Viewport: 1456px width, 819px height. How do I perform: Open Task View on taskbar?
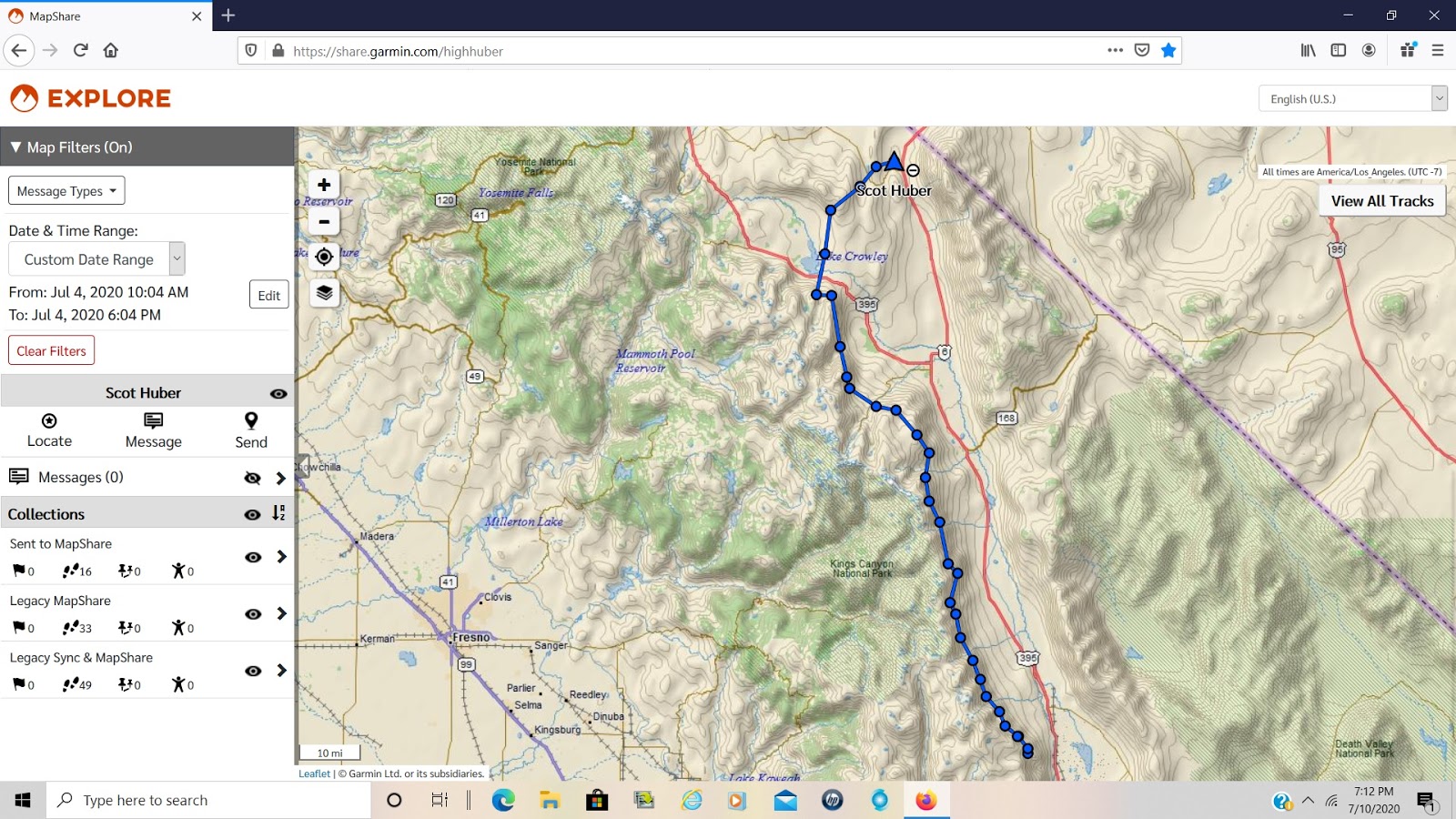(x=440, y=800)
